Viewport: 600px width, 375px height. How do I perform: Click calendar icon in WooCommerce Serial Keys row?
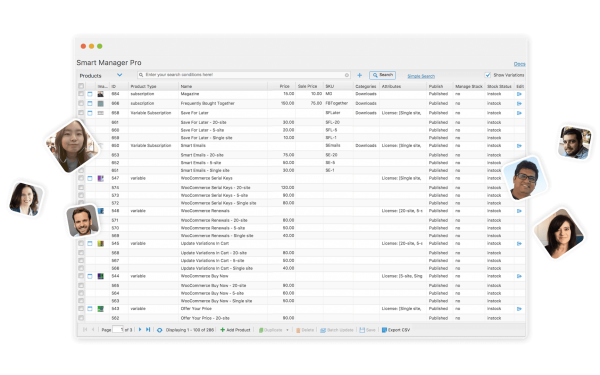click(90, 178)
